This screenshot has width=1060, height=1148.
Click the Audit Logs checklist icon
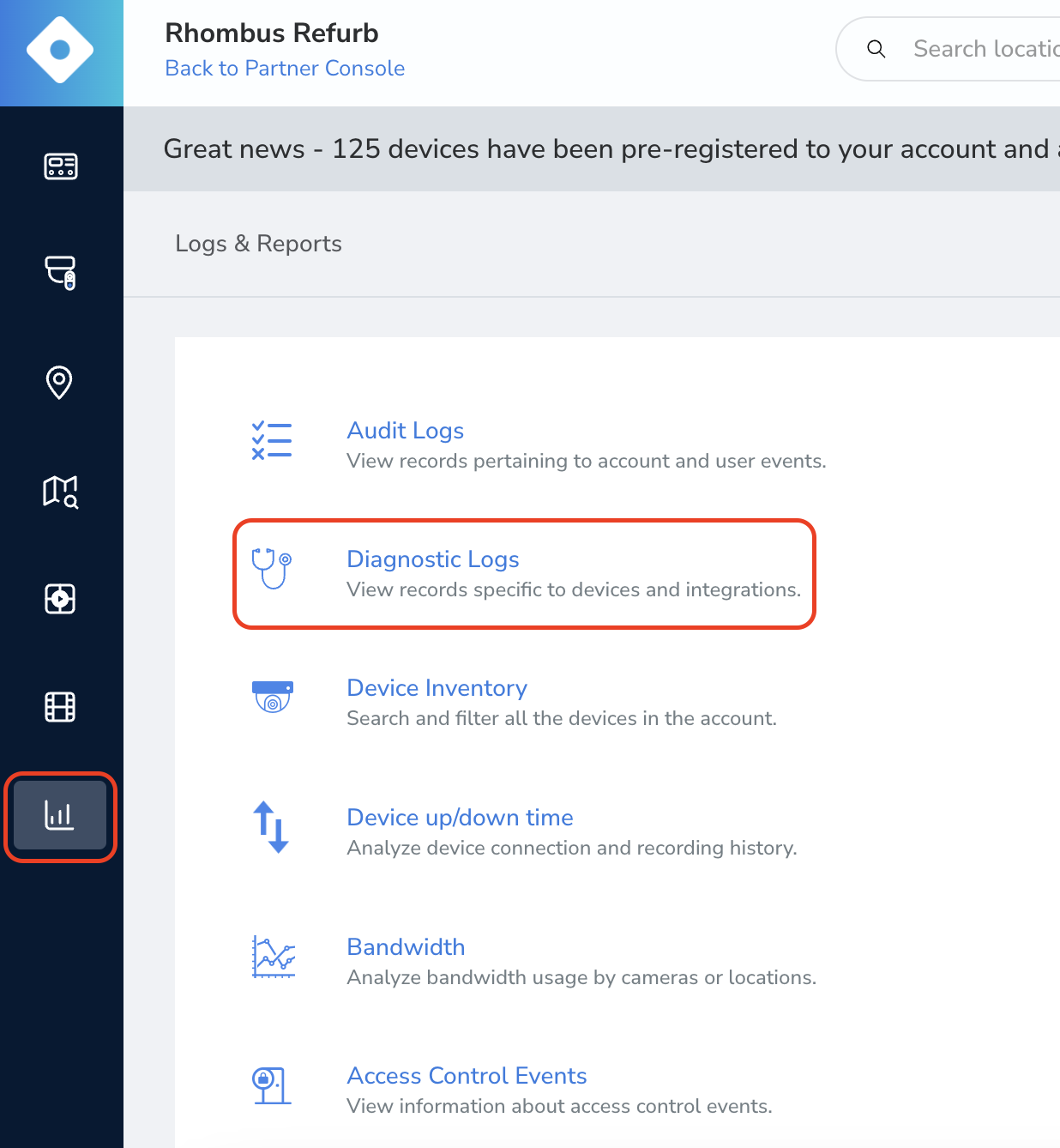[x=272, y=440]
